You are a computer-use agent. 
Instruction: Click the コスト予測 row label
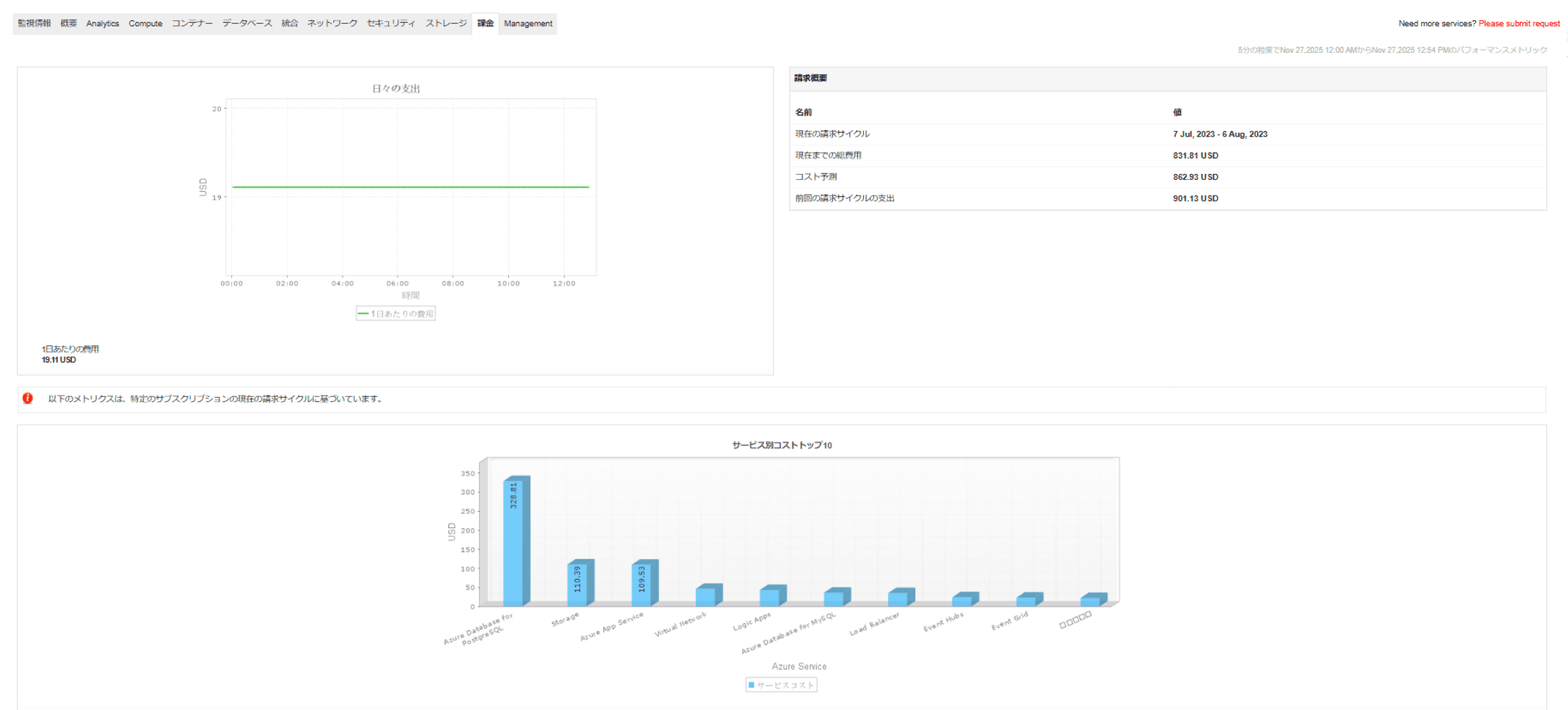click(x=815, y=177)
